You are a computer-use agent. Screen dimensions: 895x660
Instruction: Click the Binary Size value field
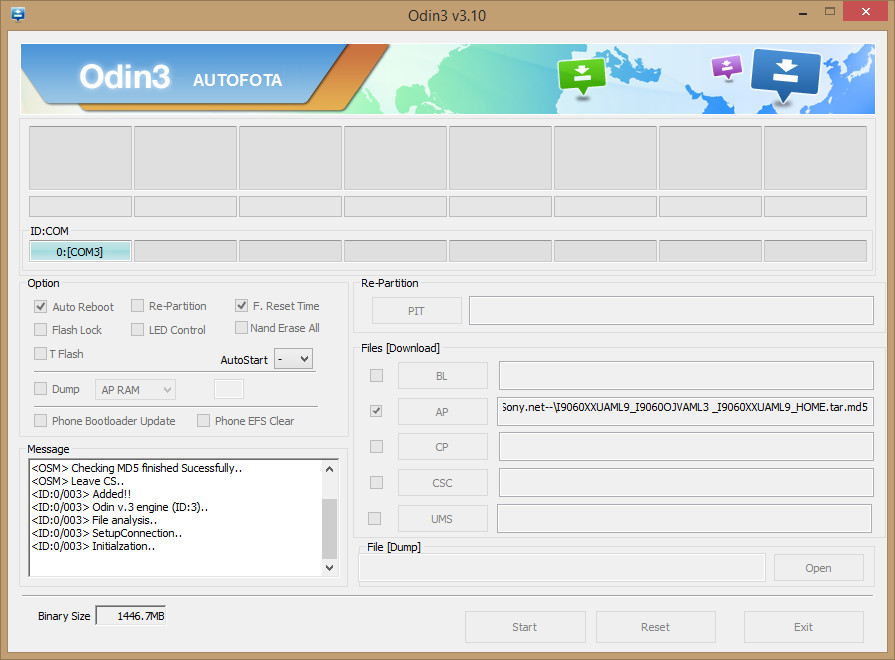tap(131, 616)
